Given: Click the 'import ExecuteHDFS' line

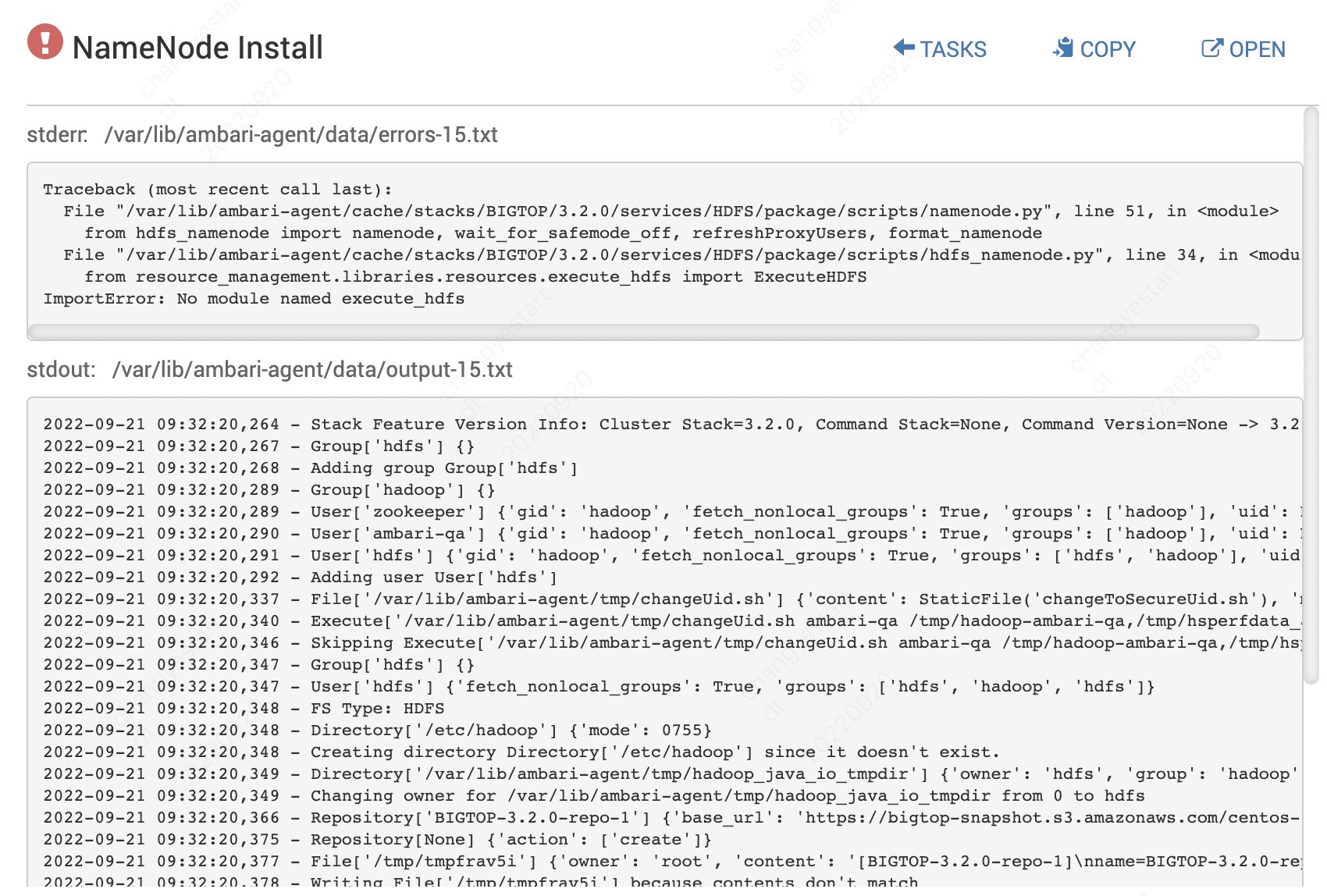Looking at the screenshot, I should point(475,277).
